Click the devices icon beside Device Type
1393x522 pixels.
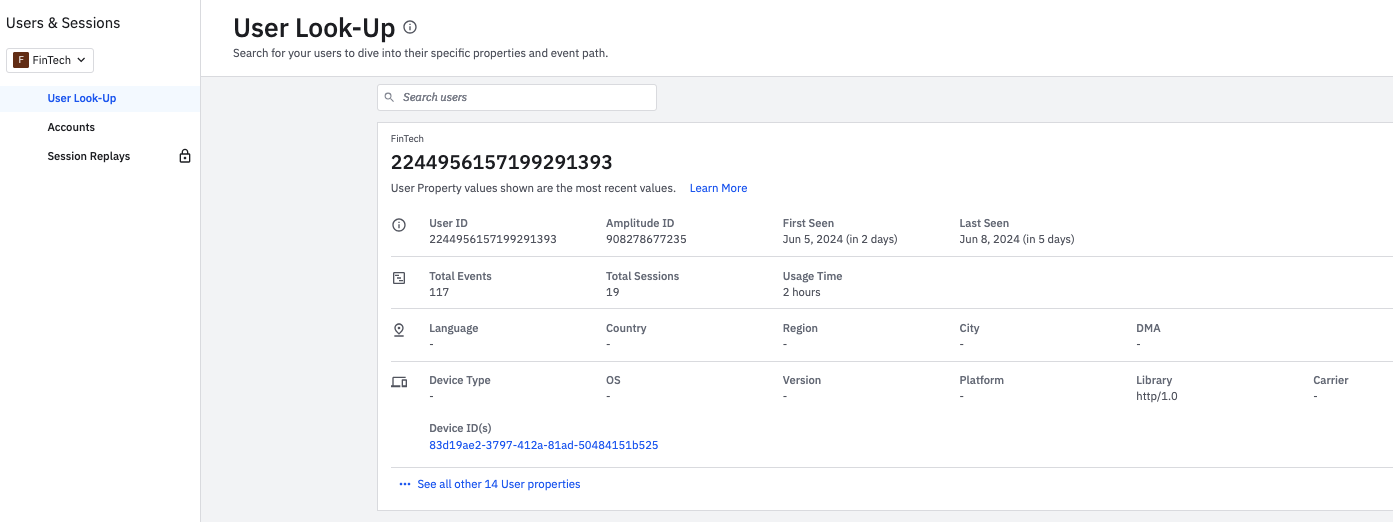pyautogui.click(x=399, y=382)
